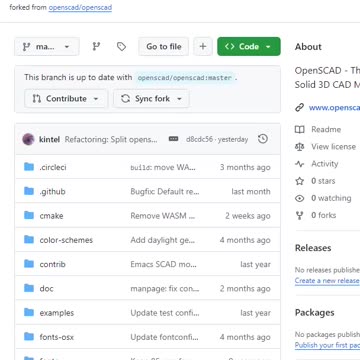Open the Releases heading
The height and width of the screenshot is (360, 360).
313,248
